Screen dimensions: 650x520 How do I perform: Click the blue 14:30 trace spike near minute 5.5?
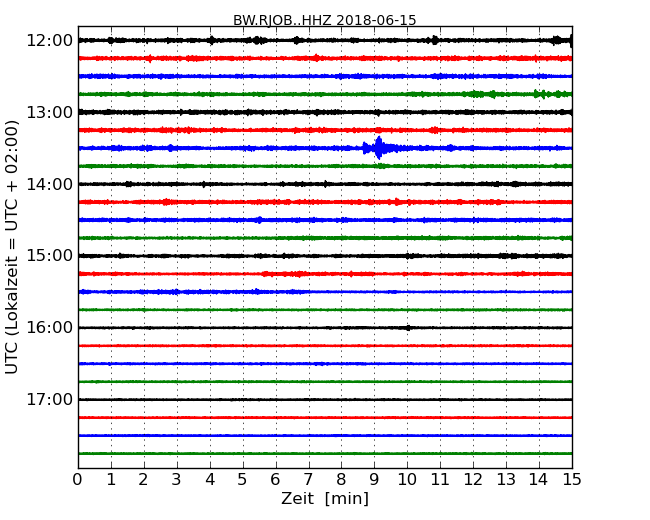(259, 220)
